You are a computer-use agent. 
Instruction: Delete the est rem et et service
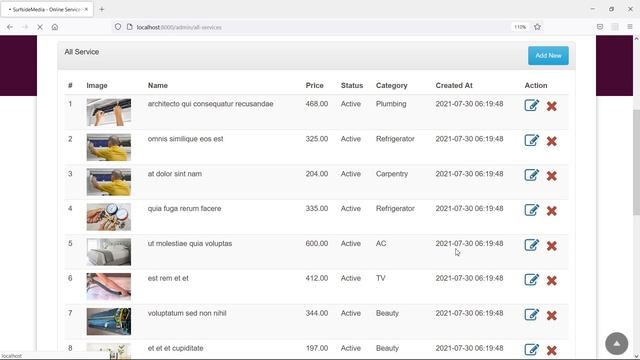pos(551,281)
